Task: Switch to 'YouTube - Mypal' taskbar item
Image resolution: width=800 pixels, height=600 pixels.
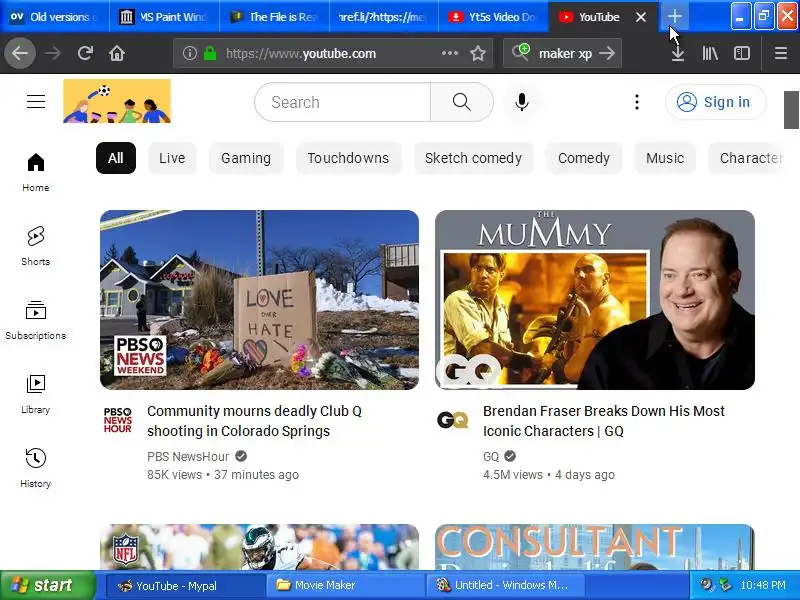Action: [x=186, y=585]
